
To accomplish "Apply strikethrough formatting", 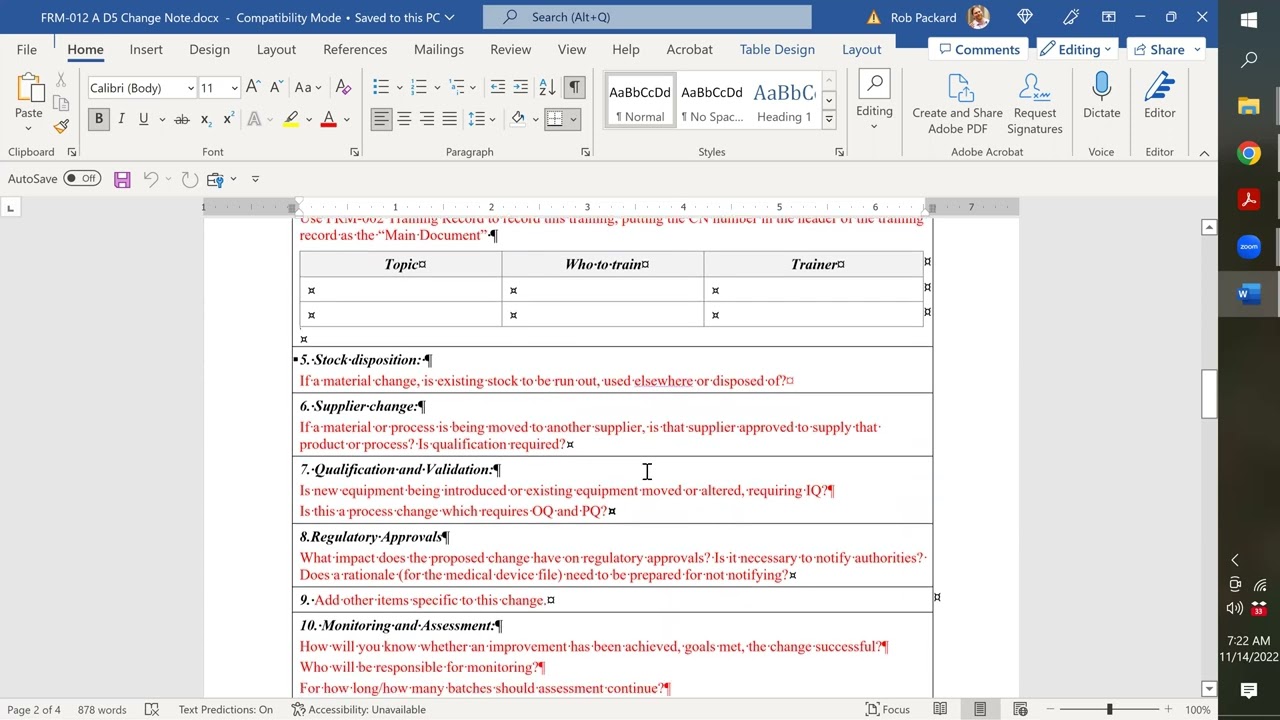I will 181,119.
